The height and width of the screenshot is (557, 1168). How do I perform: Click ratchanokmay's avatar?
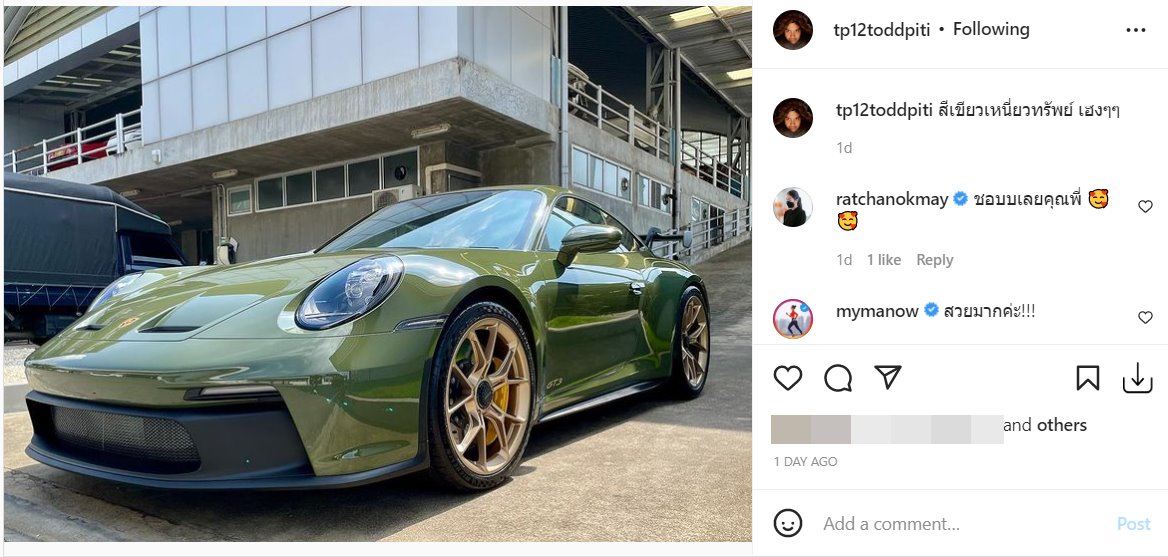pos(793,207)
